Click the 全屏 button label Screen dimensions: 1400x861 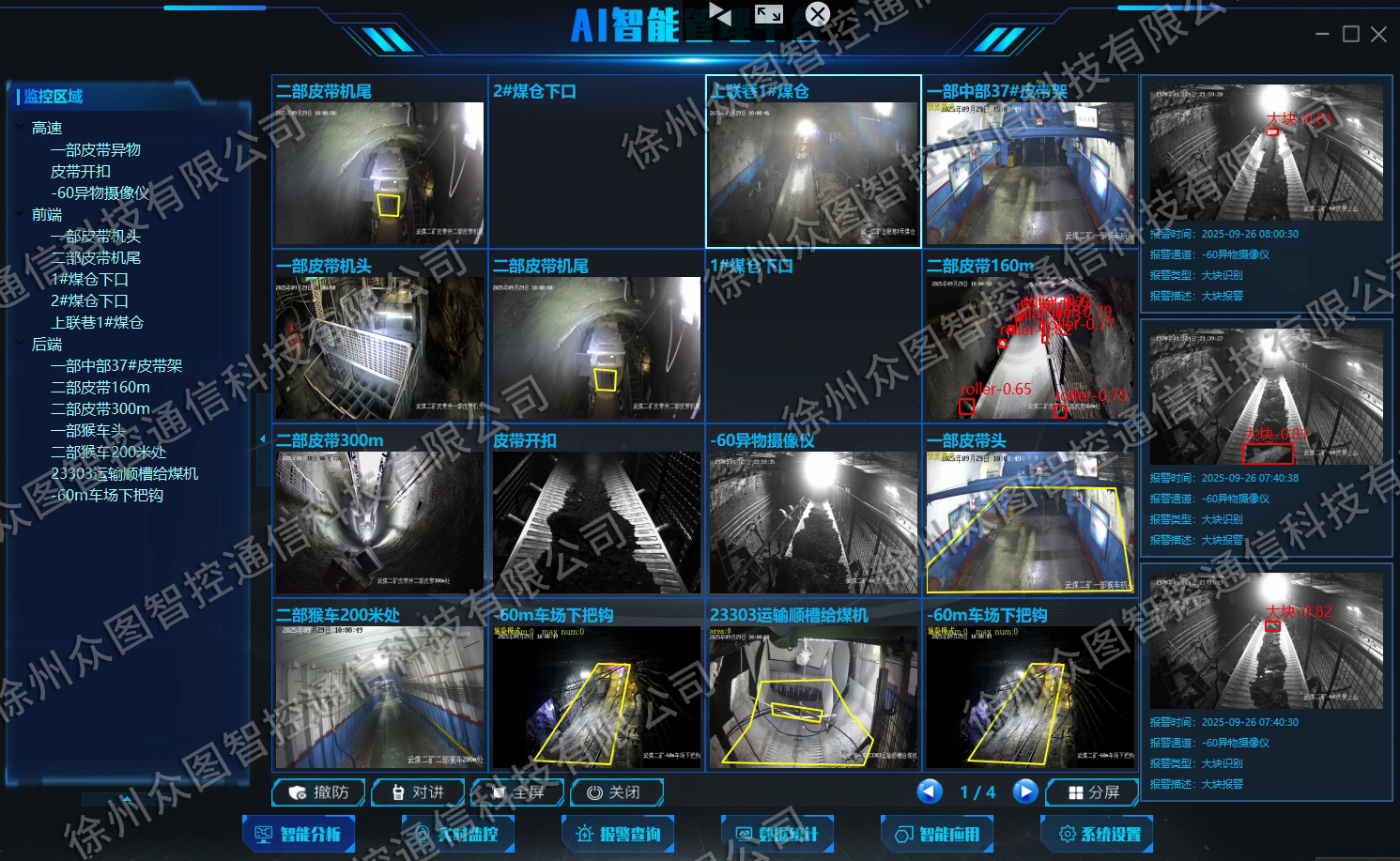point(529,792)
